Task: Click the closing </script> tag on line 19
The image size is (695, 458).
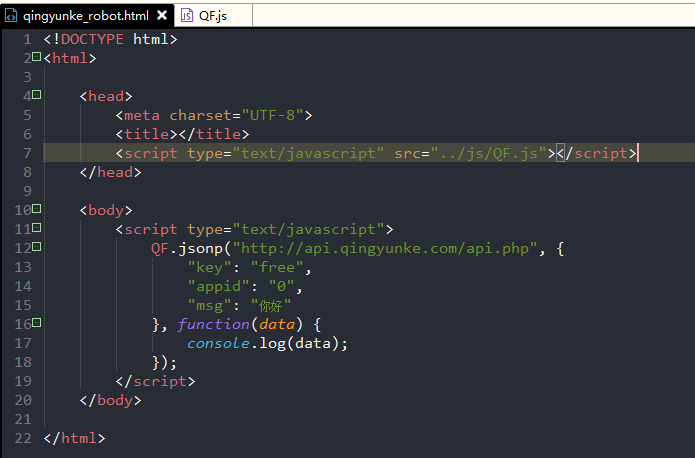Action: tap(156, 382)
